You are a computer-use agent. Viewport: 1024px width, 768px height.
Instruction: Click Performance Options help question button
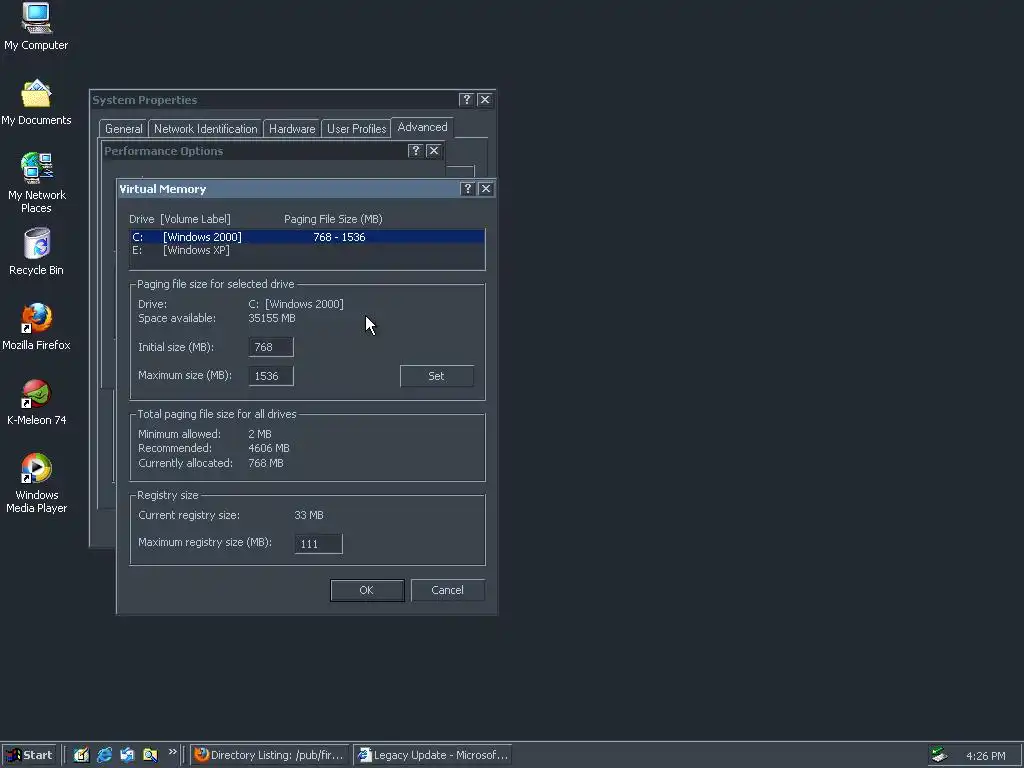(415, 151)
